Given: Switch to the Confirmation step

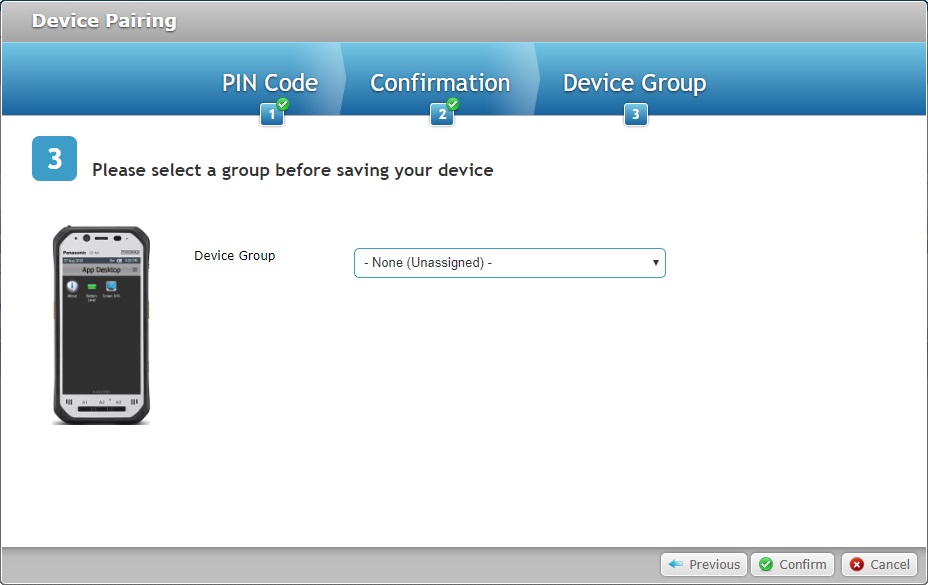Looking at the screenshot, I should click(439, 83).
